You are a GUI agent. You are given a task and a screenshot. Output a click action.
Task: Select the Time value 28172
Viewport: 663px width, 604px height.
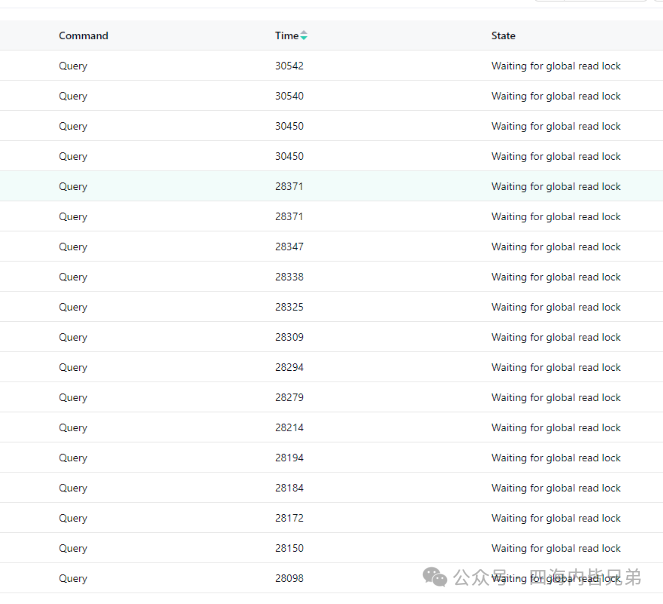[289, 518]
